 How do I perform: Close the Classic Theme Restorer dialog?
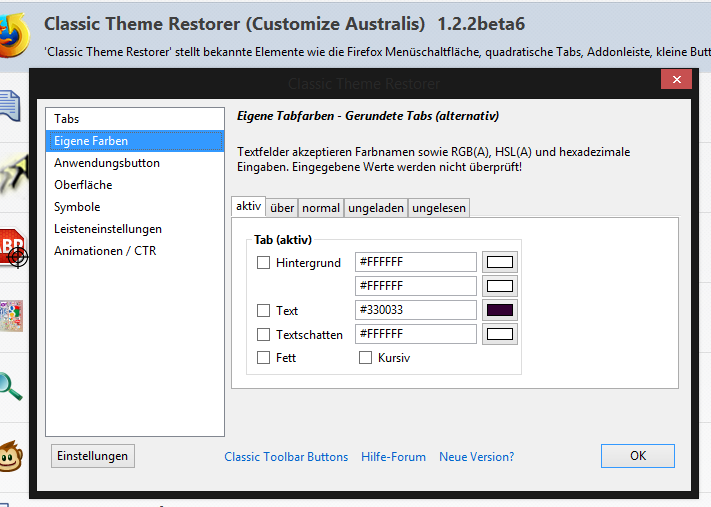coord(676,80)
